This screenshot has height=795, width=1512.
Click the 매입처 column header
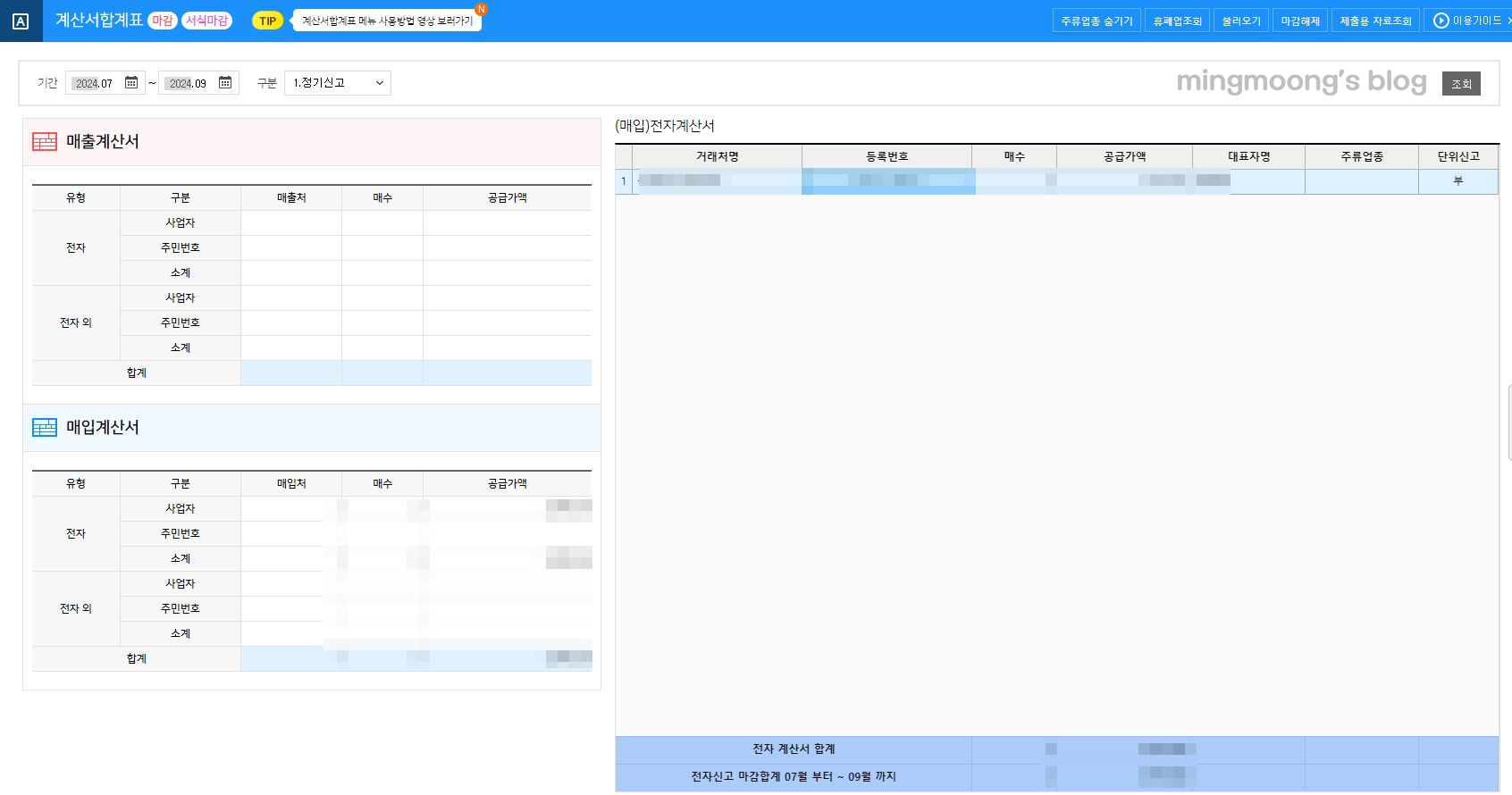(x=291, y=483)
